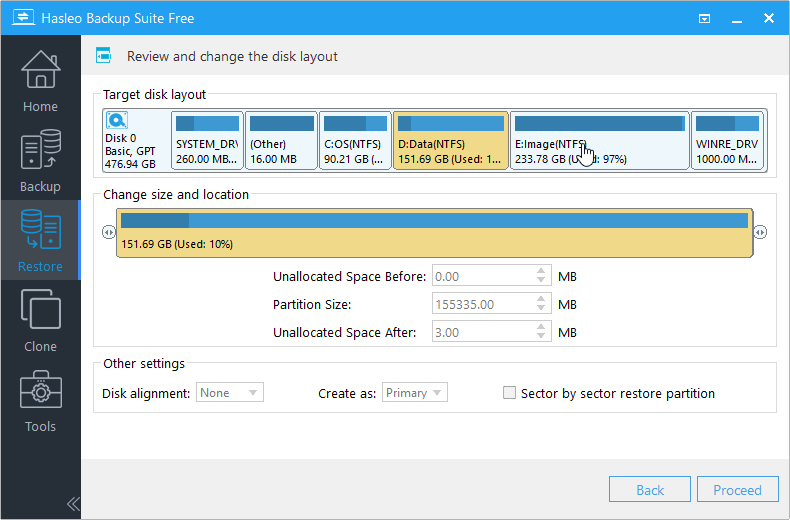Click the Back button
The height and width of the screenshot is (520, 790).
pos(650,490)
